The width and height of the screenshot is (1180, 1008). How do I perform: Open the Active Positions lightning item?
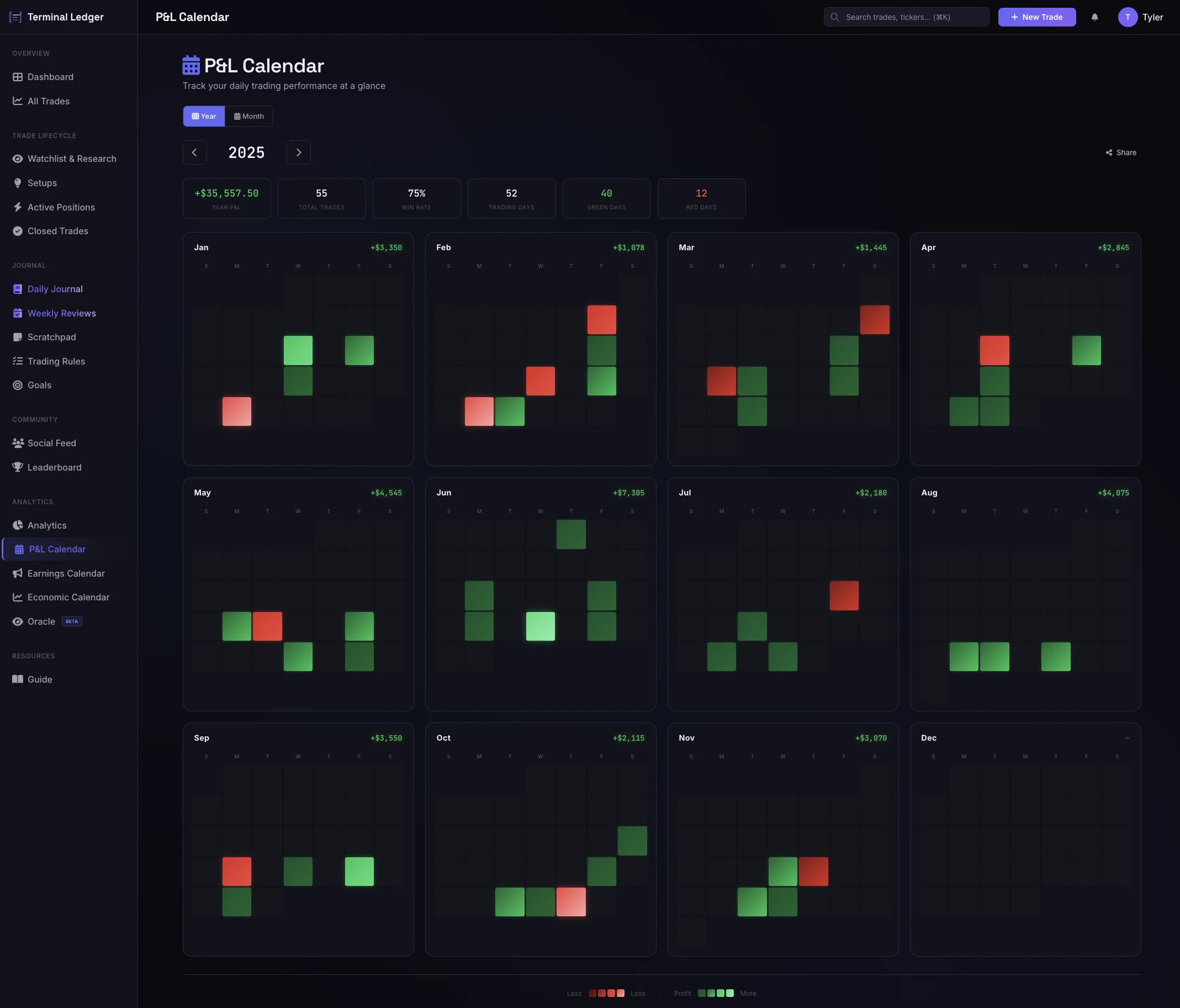coord(61,207)
